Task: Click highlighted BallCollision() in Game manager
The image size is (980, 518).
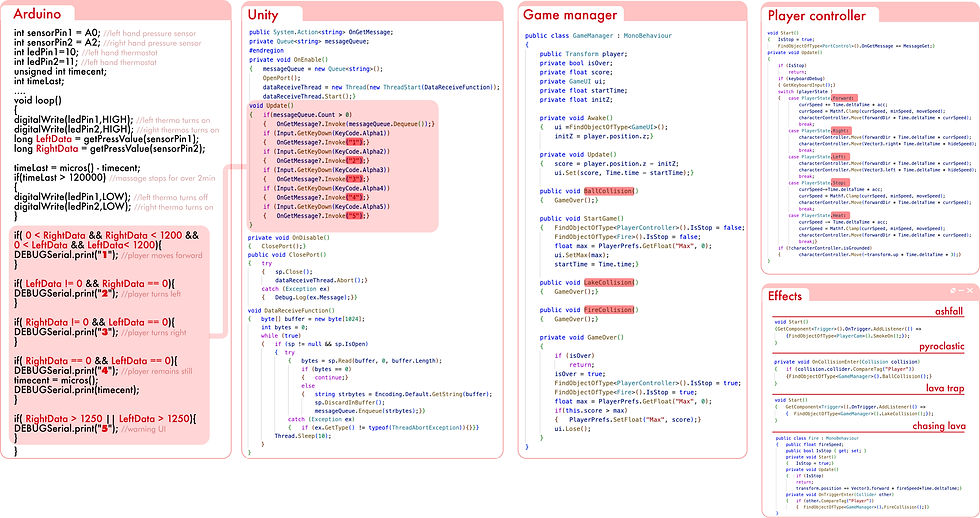Action: point(610,191)
